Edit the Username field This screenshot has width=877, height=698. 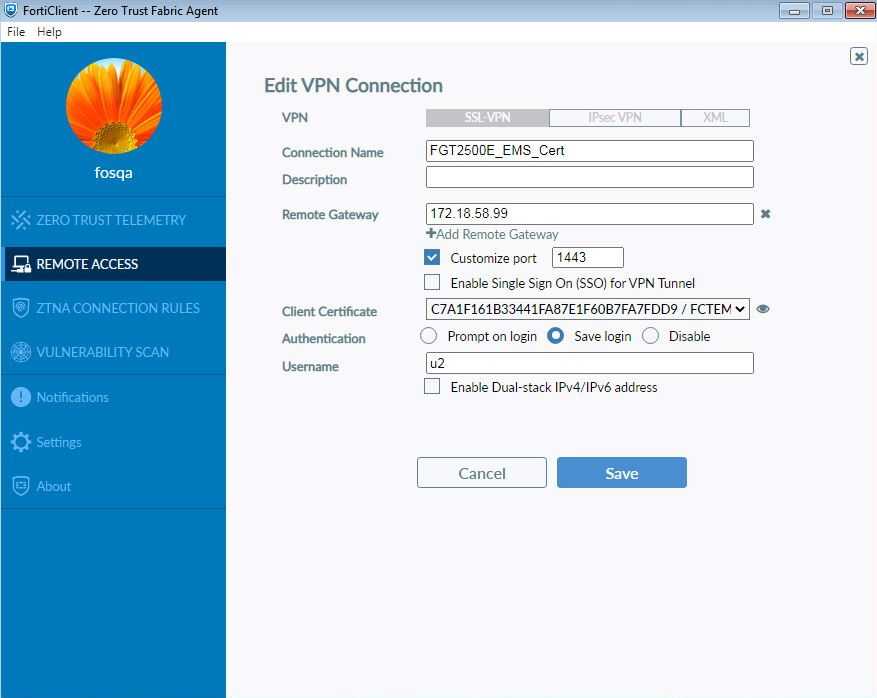coord(590,363)
